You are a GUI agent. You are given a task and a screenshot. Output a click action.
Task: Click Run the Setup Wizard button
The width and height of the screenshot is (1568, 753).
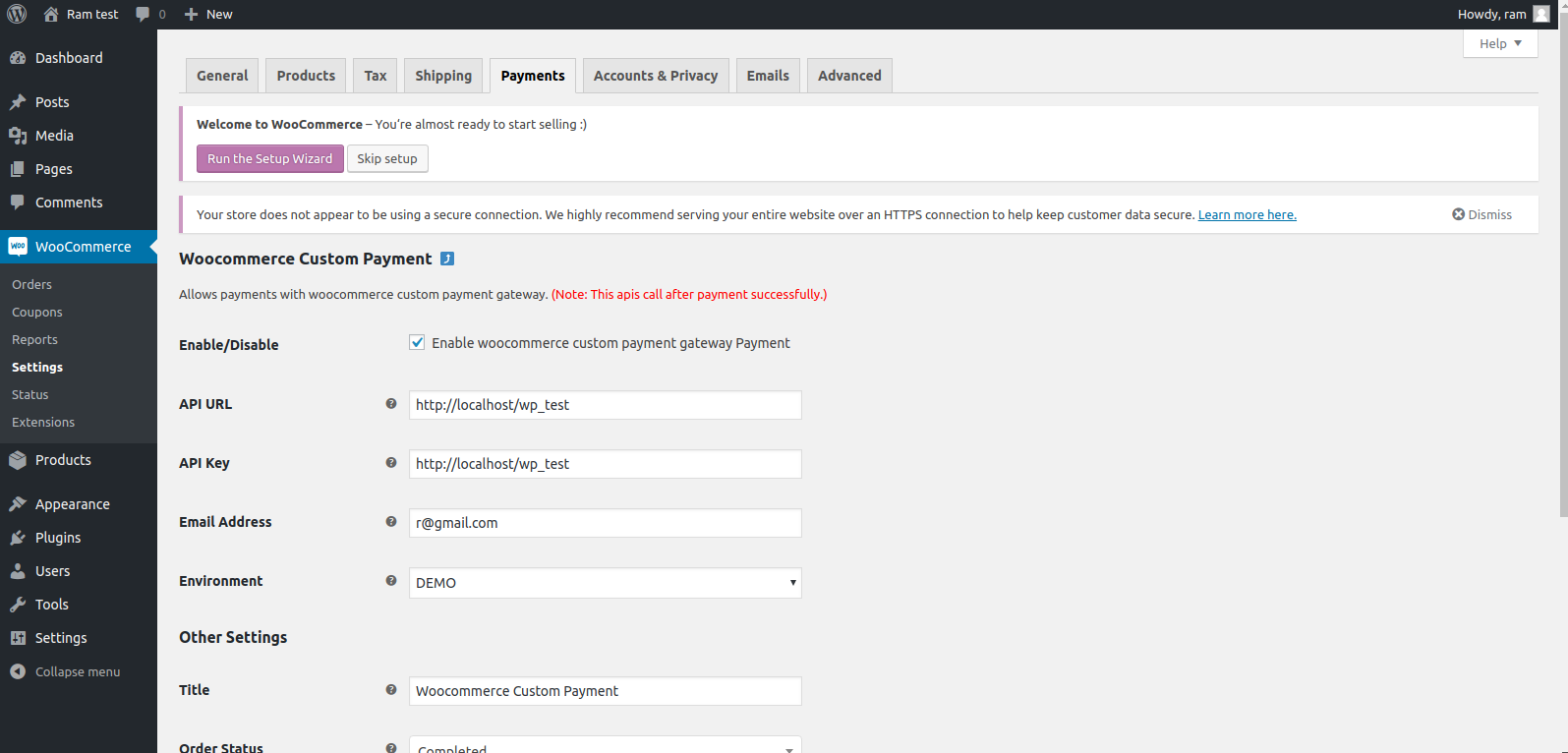coord(270,158)
